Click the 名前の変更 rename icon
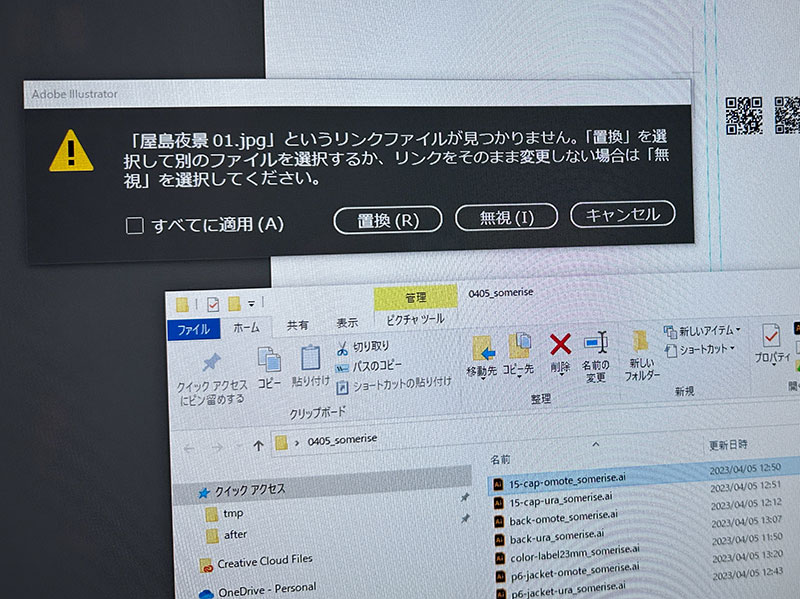 click(595, 342)
